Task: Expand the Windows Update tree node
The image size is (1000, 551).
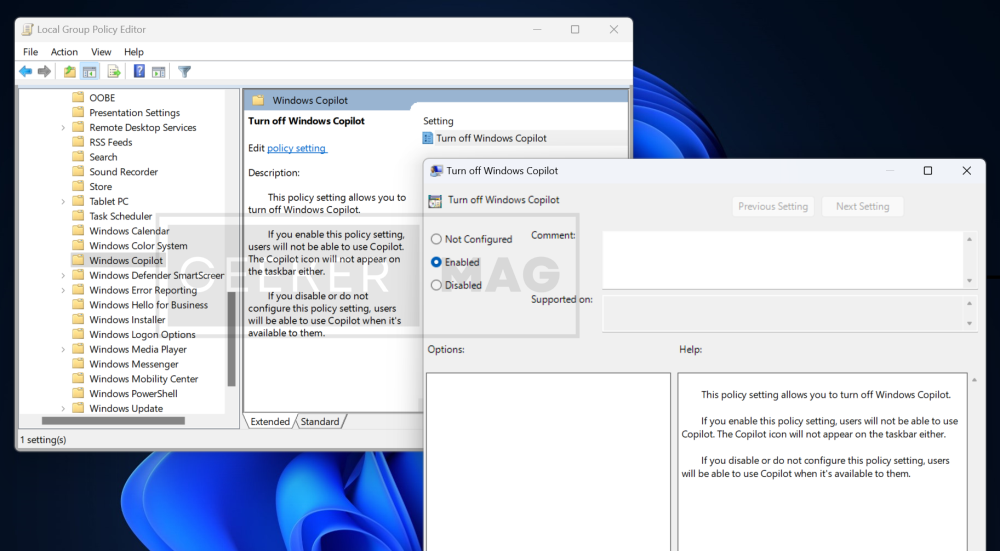Action: [63, 409]
